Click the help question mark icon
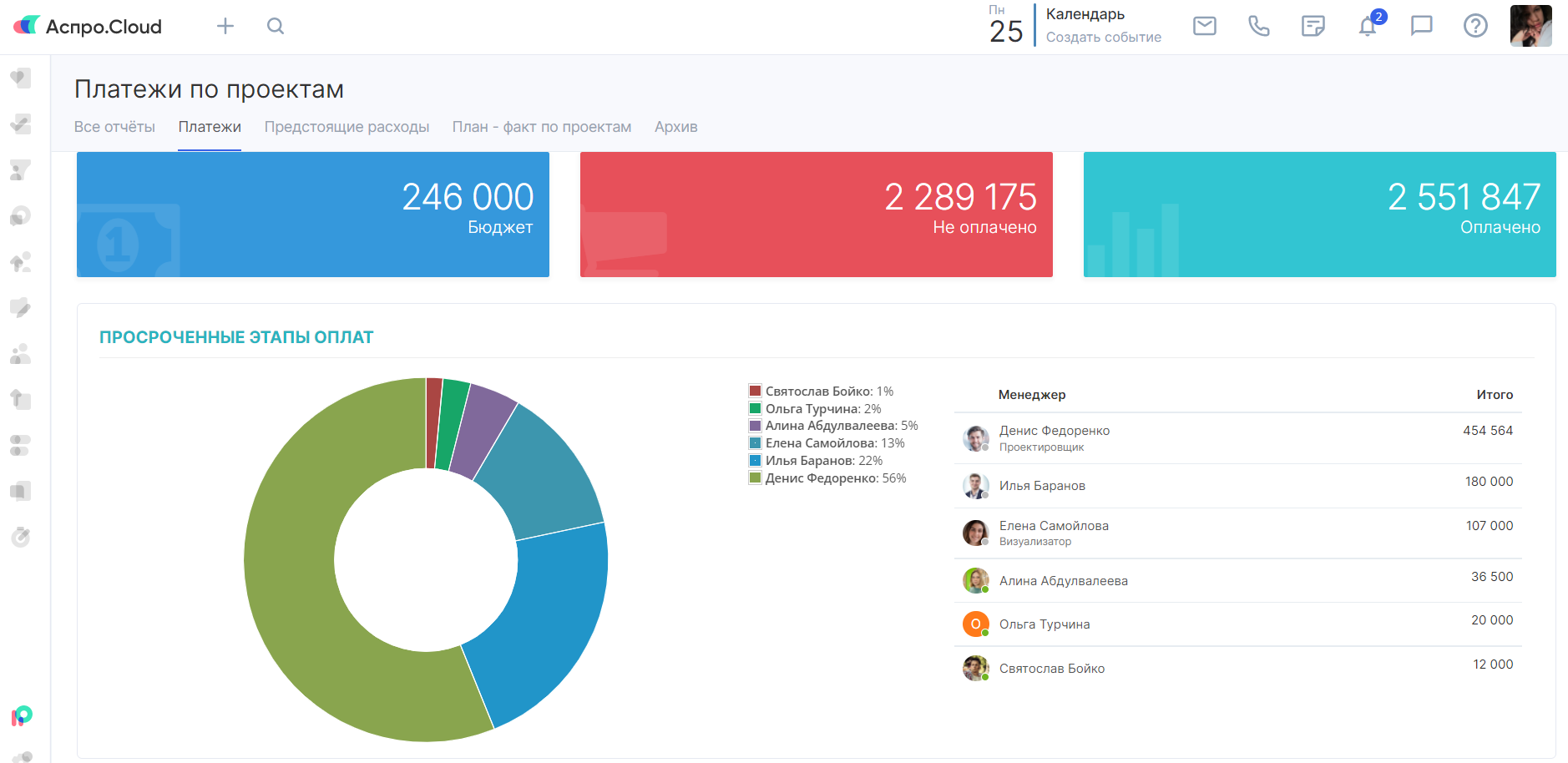Screen dimensions: 1568x763 pyautogui.click(x=1475, y=27)
